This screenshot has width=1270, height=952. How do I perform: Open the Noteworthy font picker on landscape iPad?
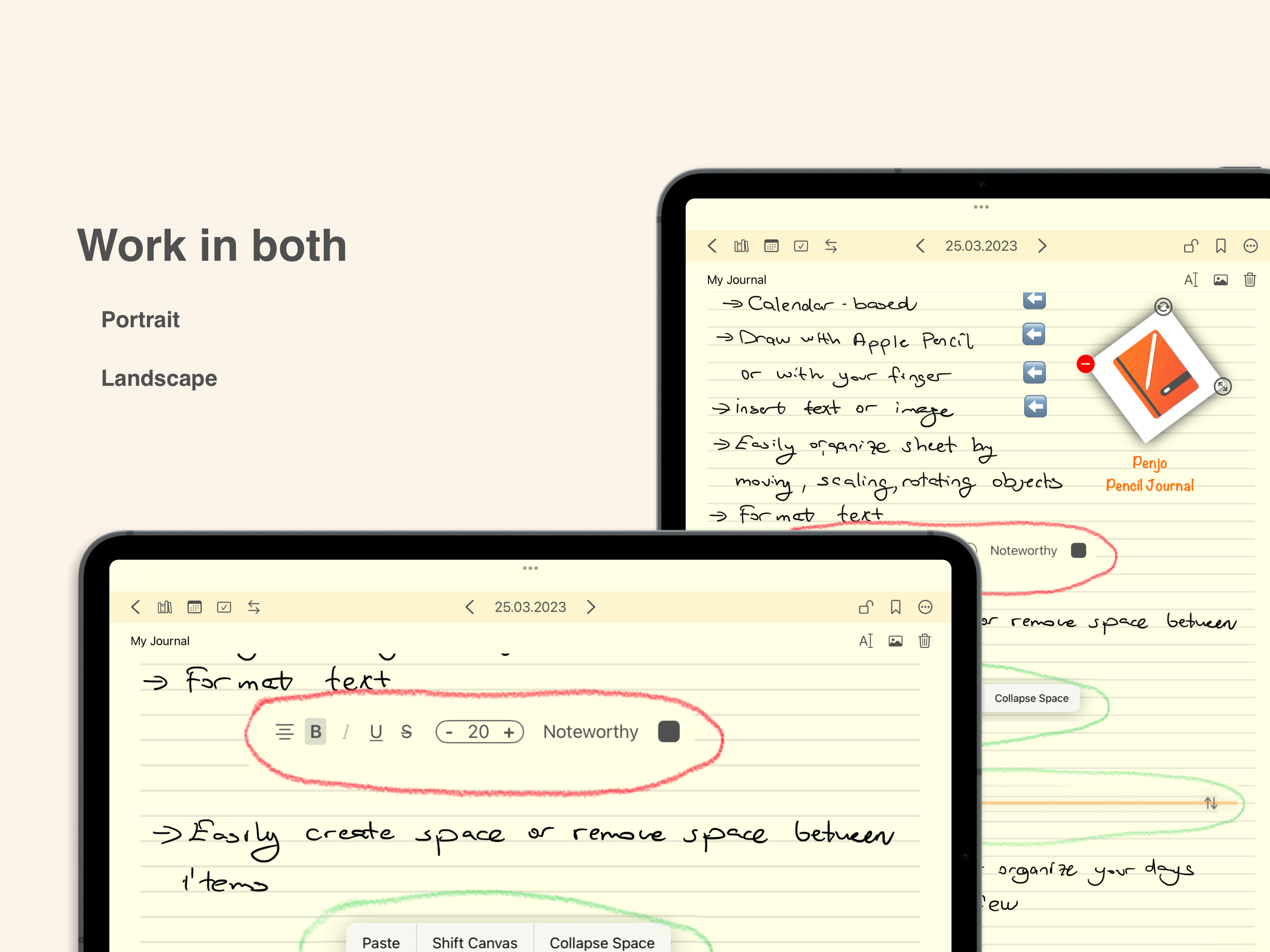[591, 732]
